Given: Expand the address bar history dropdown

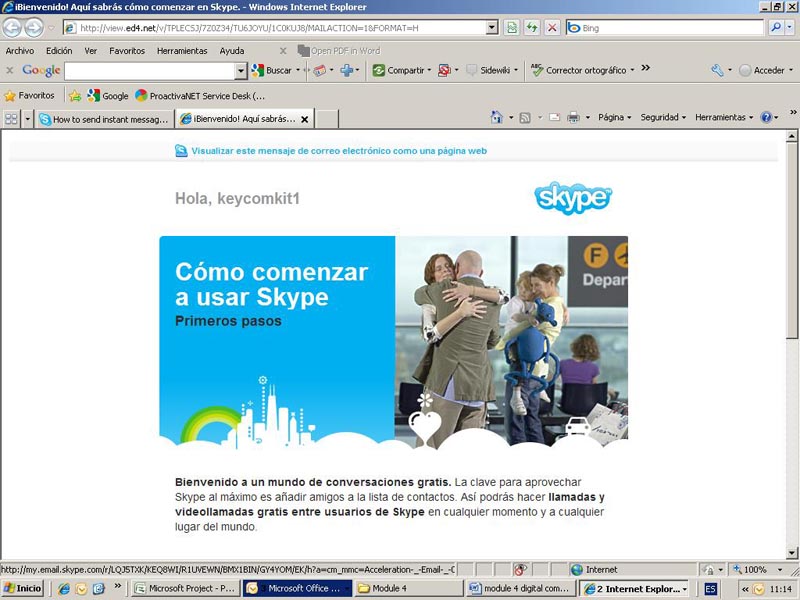Looking at the screenshot, I should point(492,28).
